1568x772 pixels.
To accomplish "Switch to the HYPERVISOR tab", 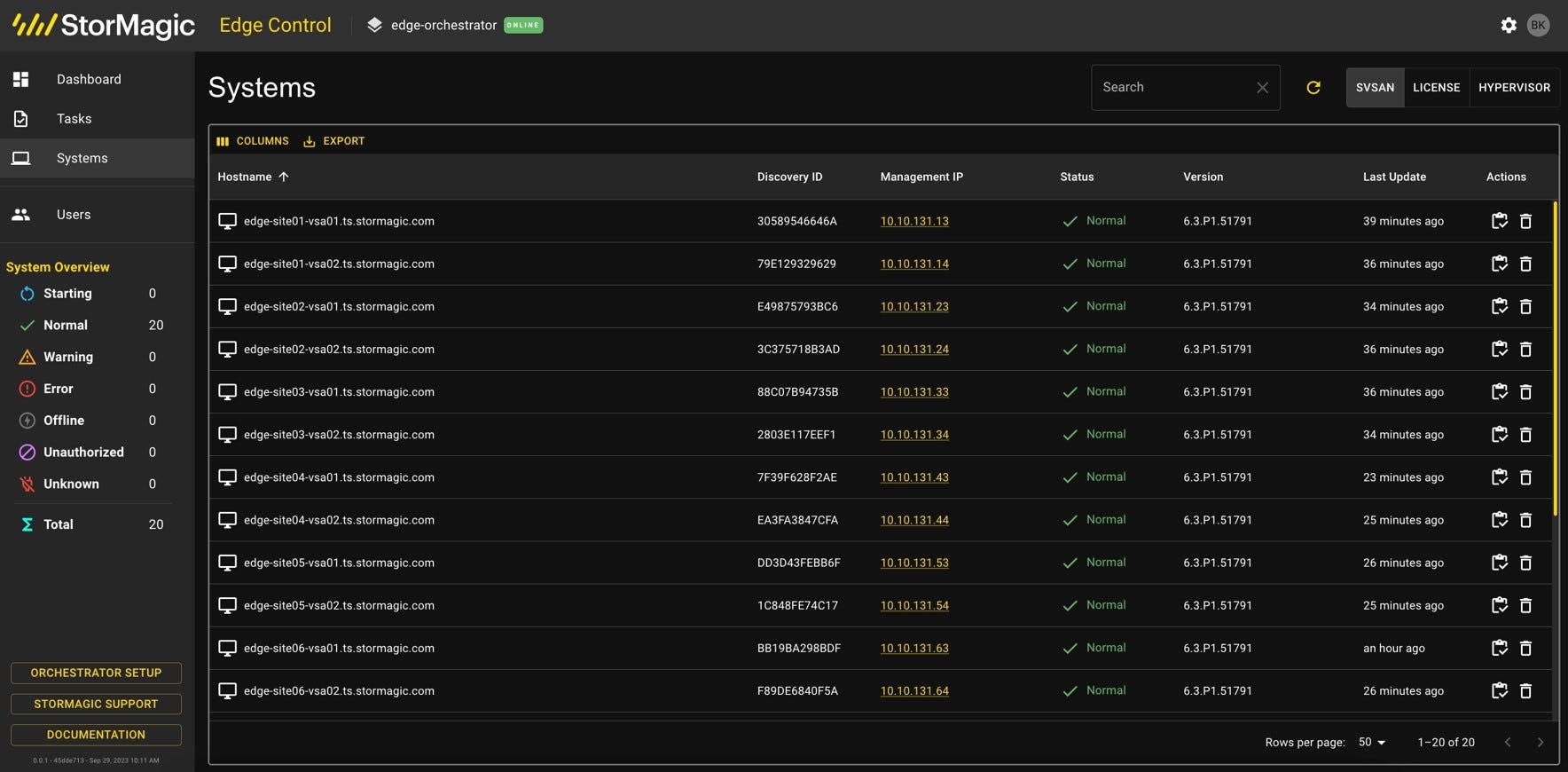I will point(1514,88).
